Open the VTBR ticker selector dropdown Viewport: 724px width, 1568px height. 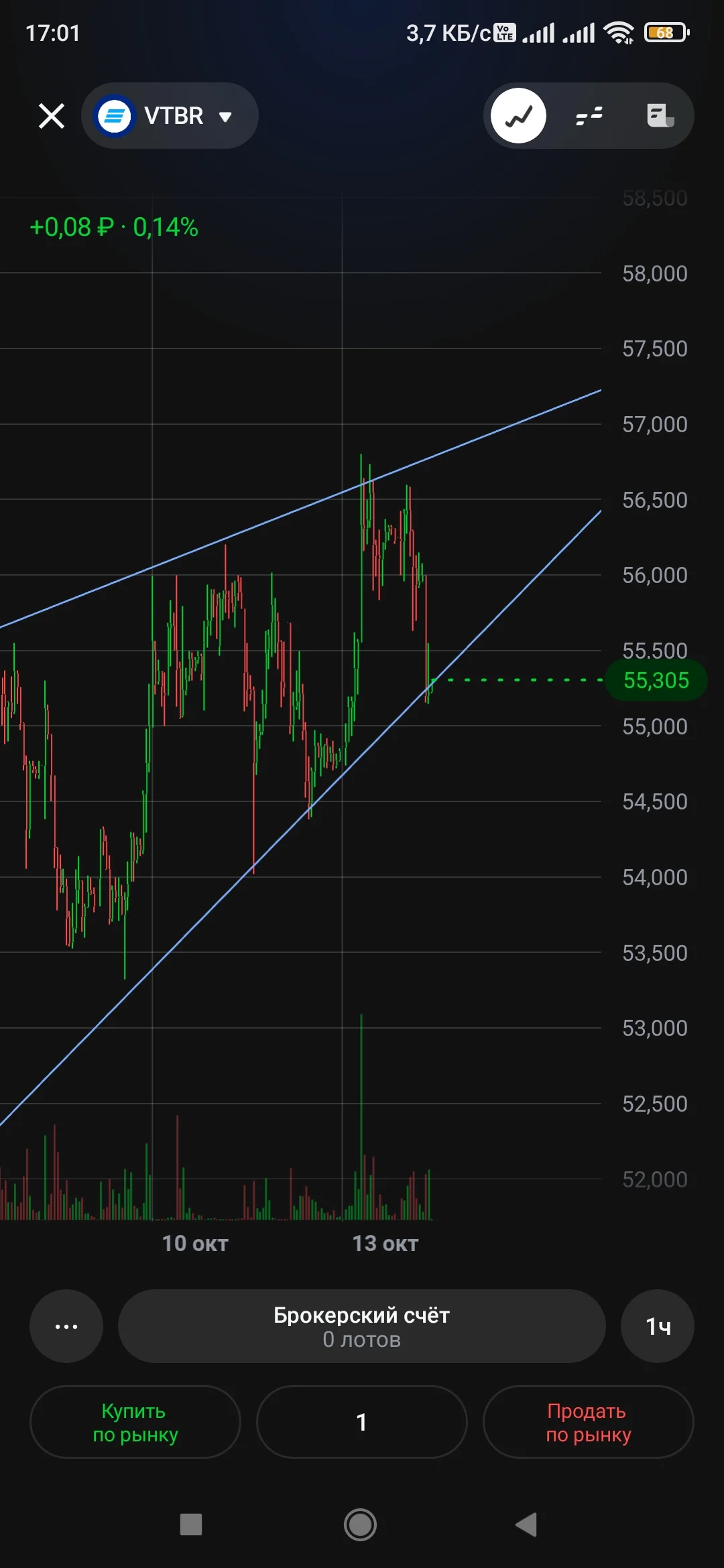[170, 116]
